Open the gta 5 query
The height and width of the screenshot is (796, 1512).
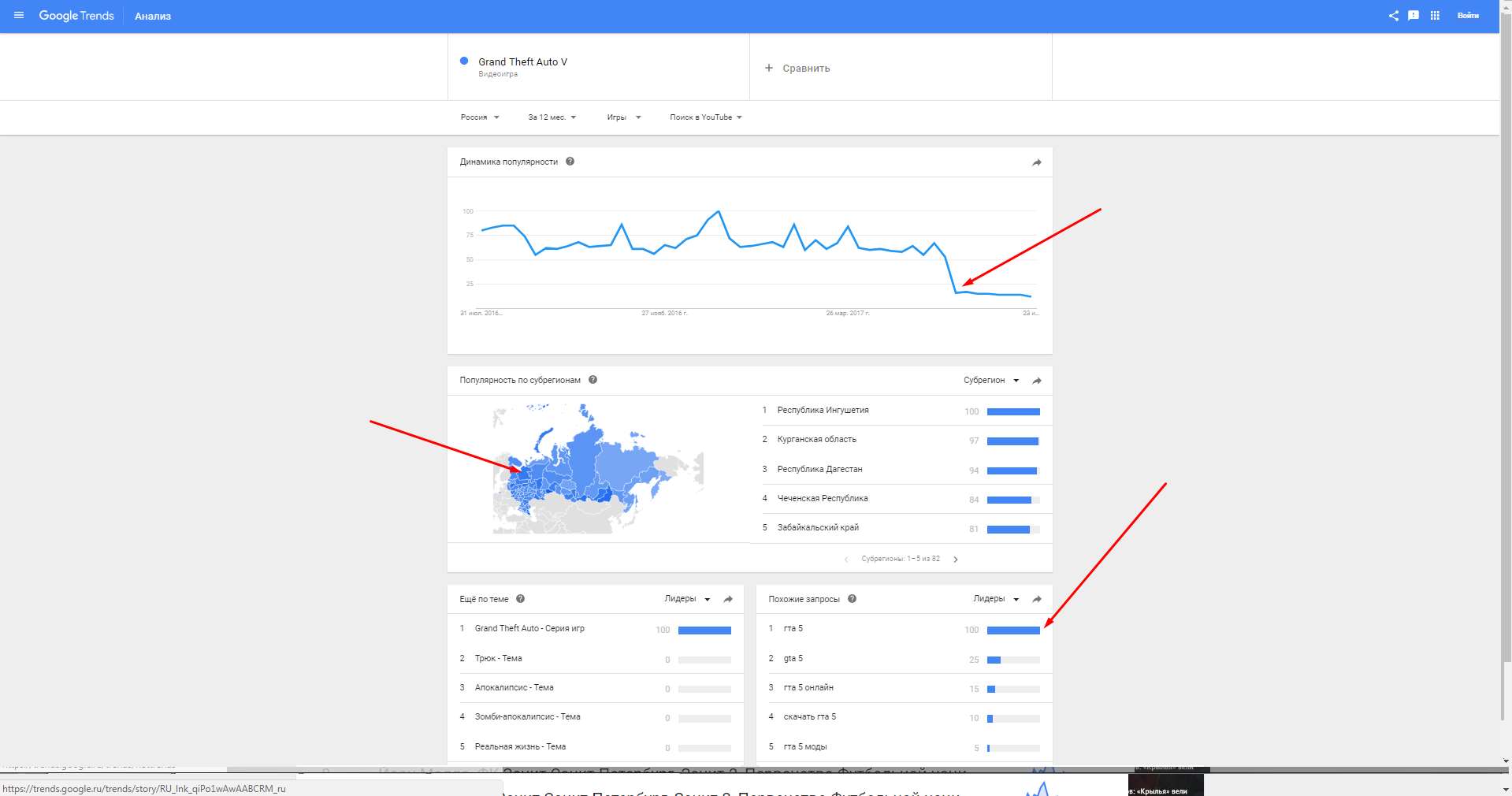[793, 659]
